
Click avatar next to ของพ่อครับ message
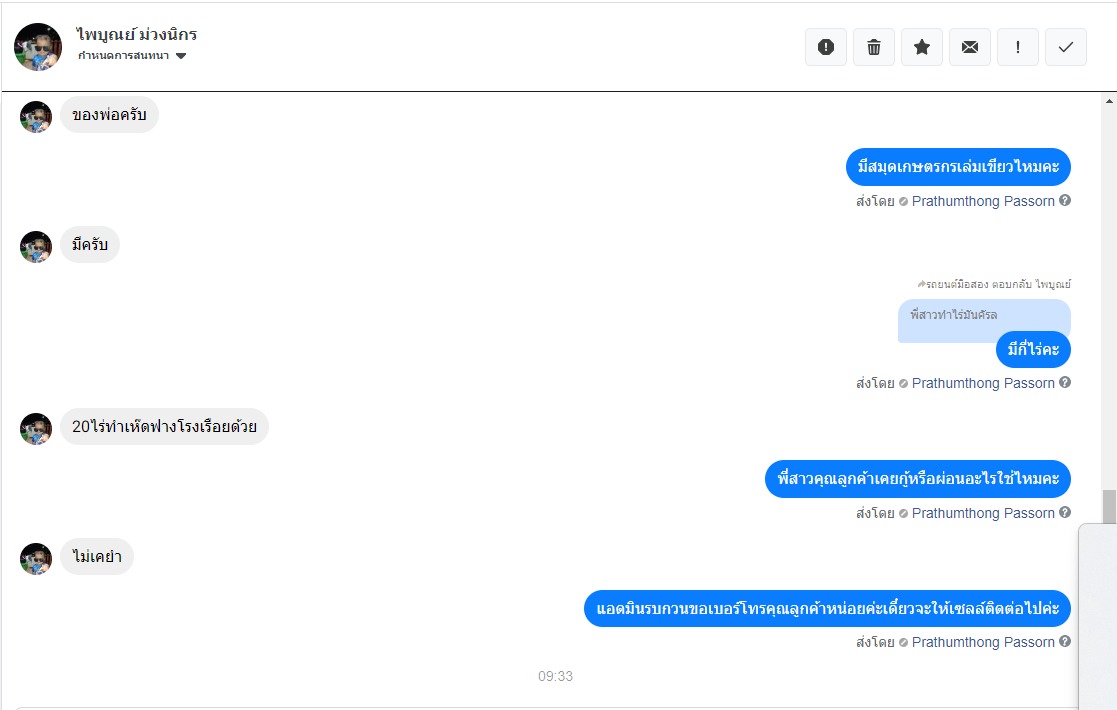tap(36, 116)
